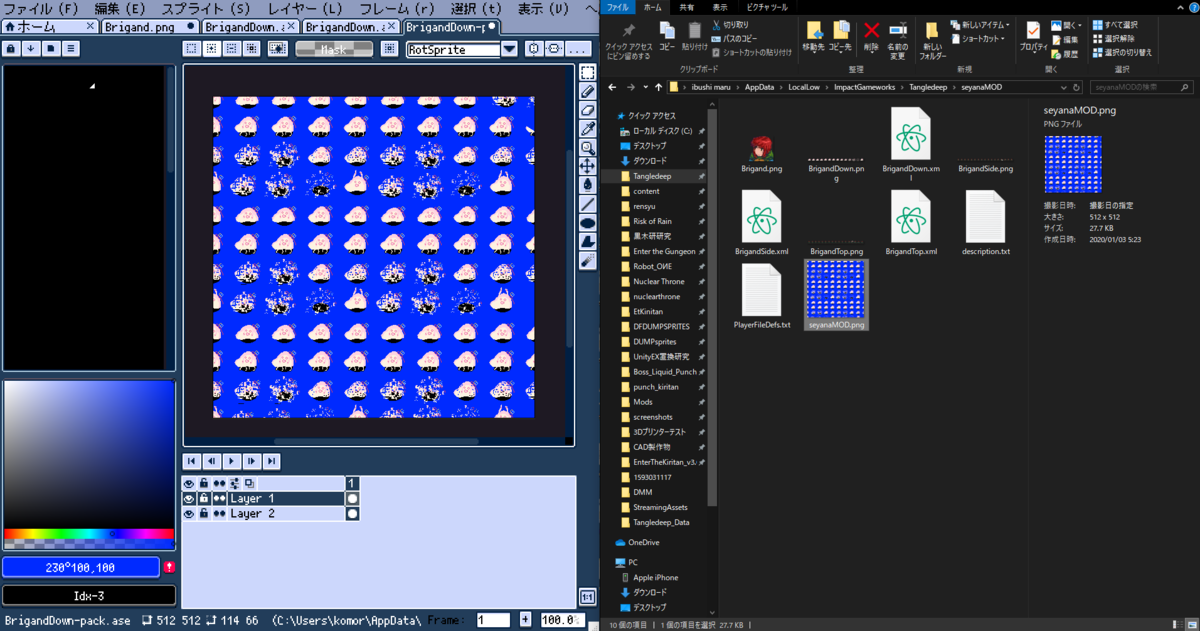The image size is (1200, 631).
Task: Click the delete icon in Explorer ribbon
Action: 871,31
